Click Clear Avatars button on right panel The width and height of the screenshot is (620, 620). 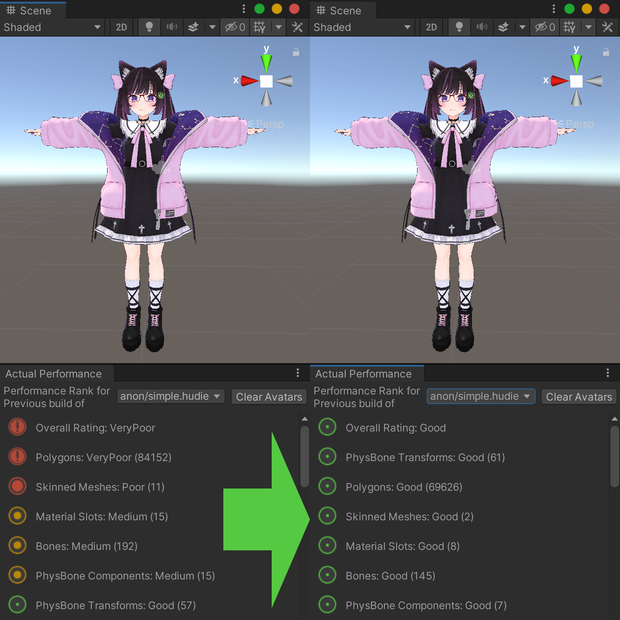pos(579,397)
